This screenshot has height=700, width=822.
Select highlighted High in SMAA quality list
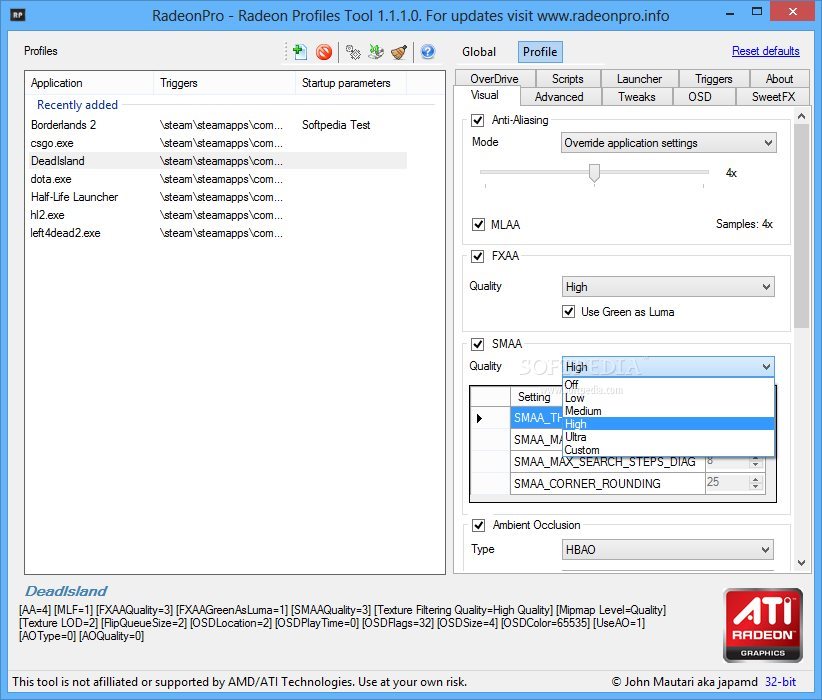[x=668, y=424]
